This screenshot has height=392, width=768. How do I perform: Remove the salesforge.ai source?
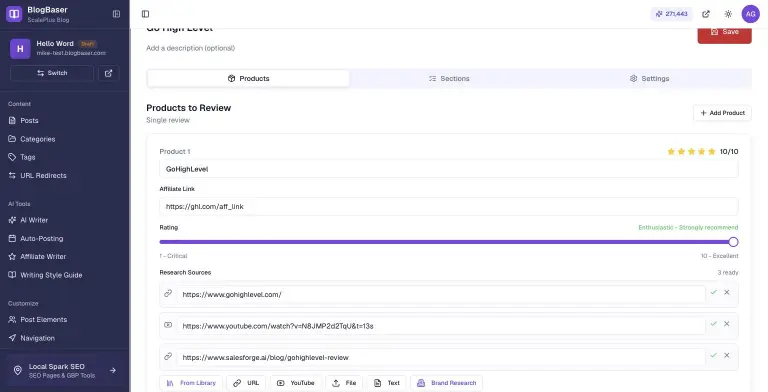click(x=727, y=356)
